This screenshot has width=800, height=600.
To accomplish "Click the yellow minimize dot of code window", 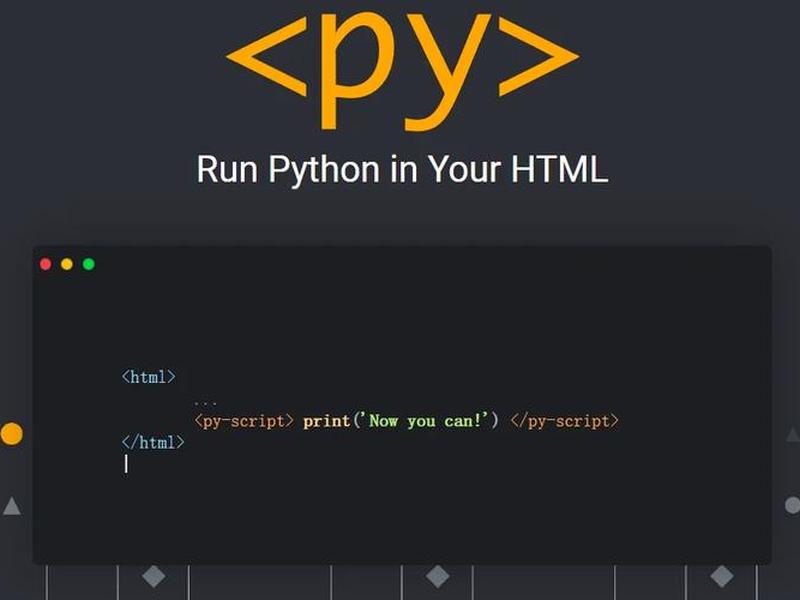I will tap(67, 264).
